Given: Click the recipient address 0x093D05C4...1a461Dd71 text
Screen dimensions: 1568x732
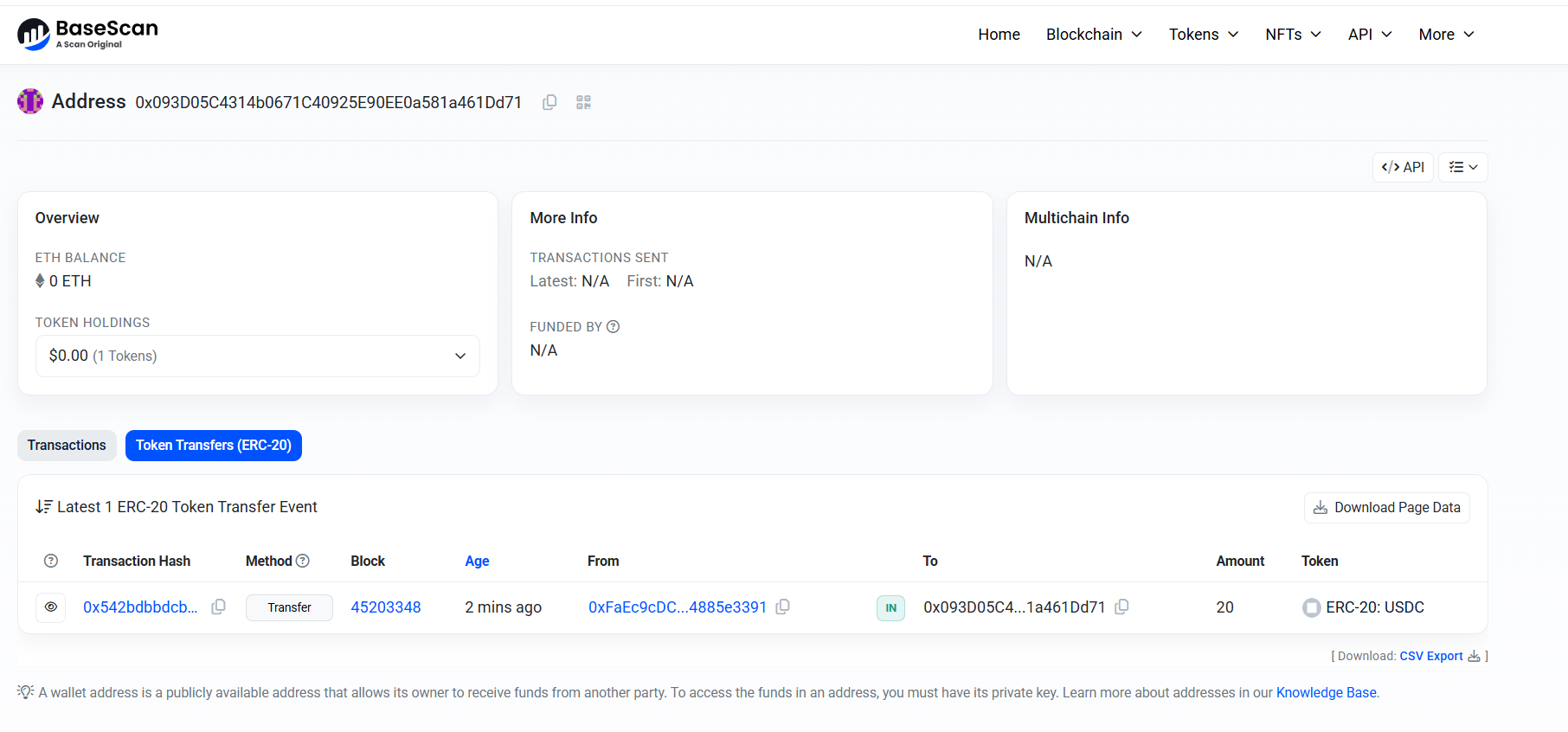Looking at the screenshot, I should point(1014,607).
